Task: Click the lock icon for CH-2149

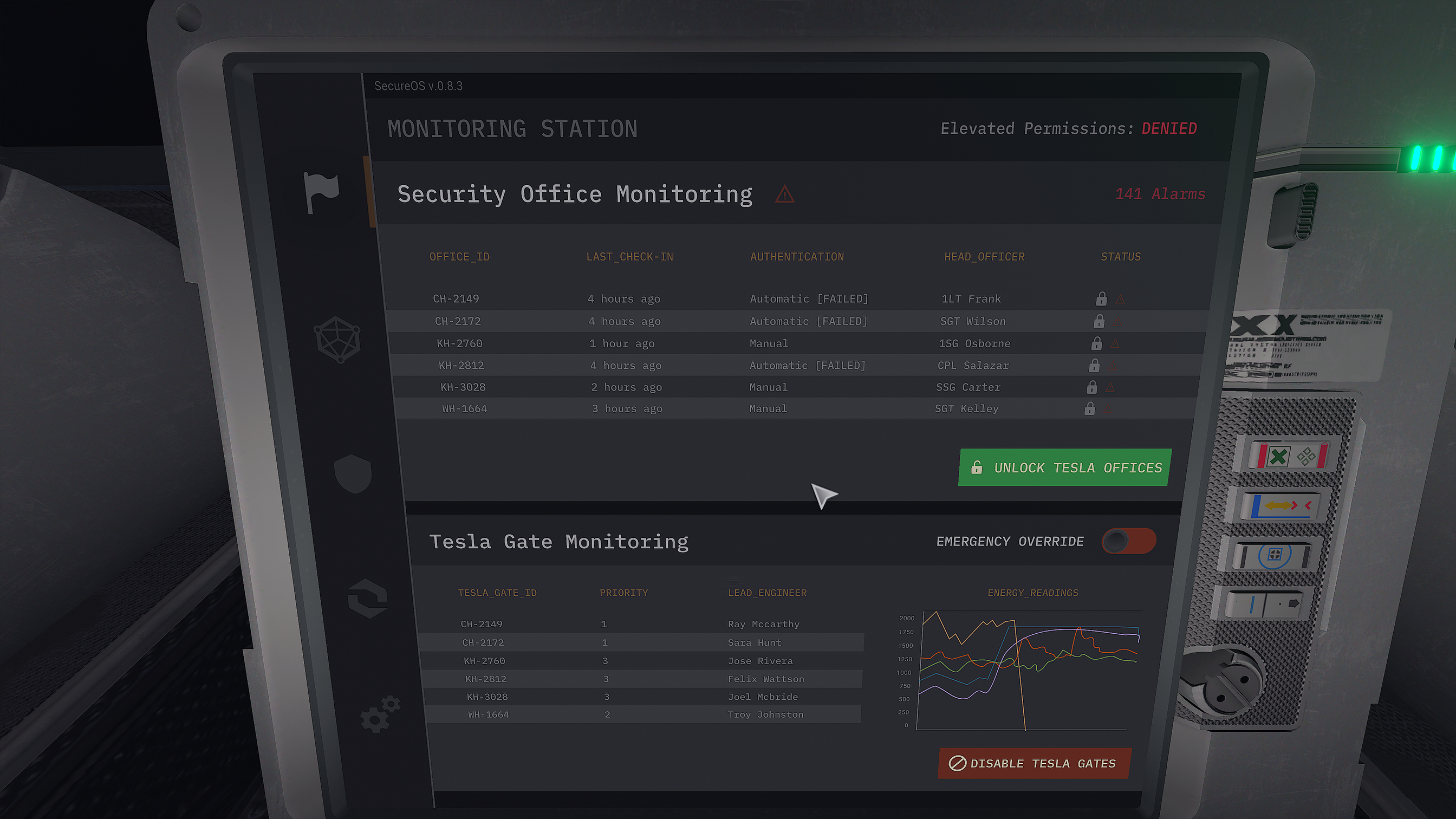Action: (x=1101, y=298)
